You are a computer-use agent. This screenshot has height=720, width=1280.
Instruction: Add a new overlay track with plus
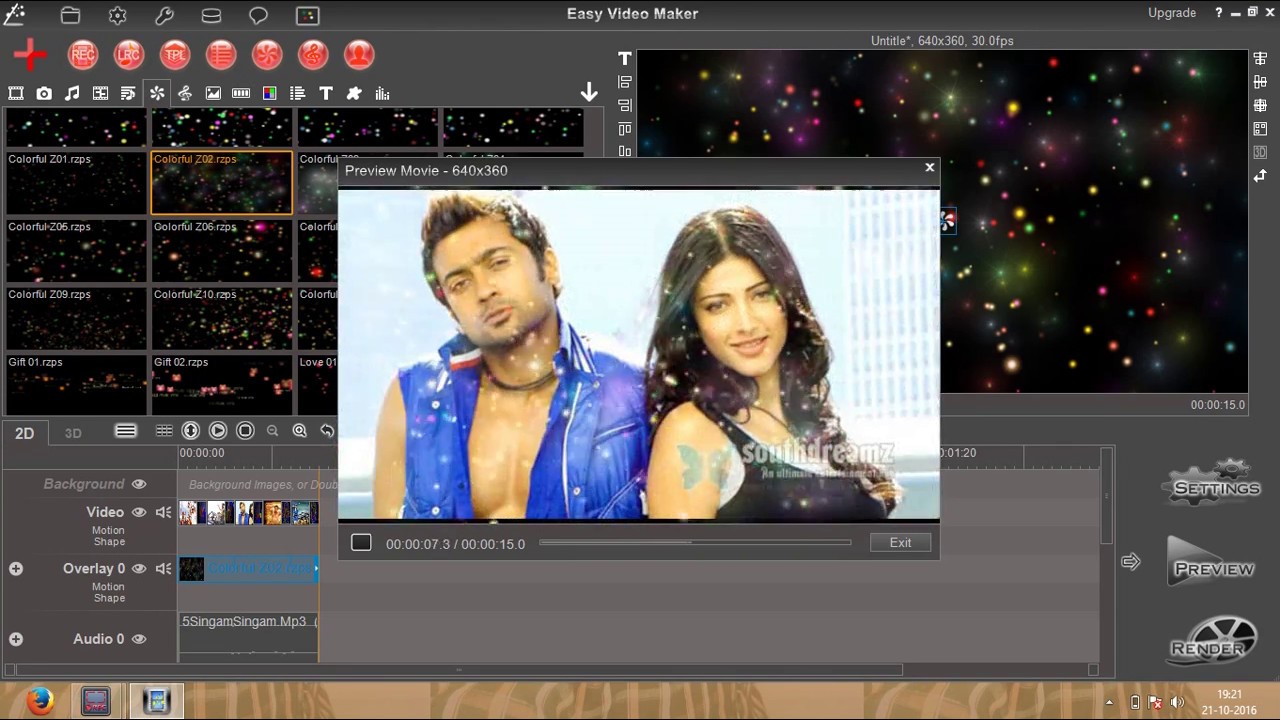click(x=16, y=568)
